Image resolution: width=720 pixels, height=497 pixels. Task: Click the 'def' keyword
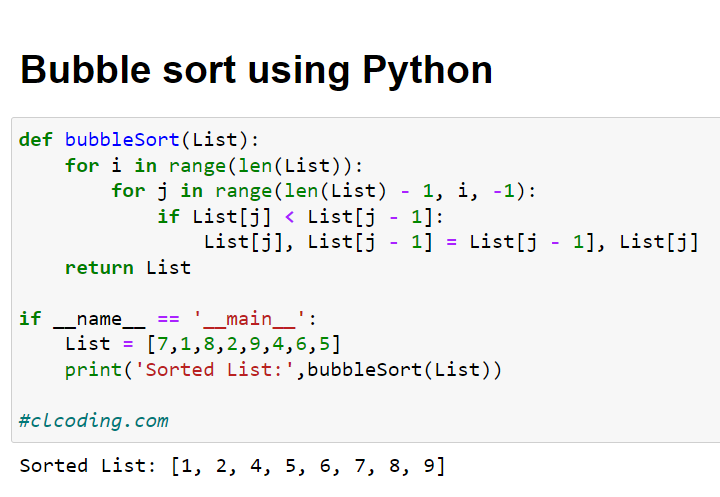[36, 139]
